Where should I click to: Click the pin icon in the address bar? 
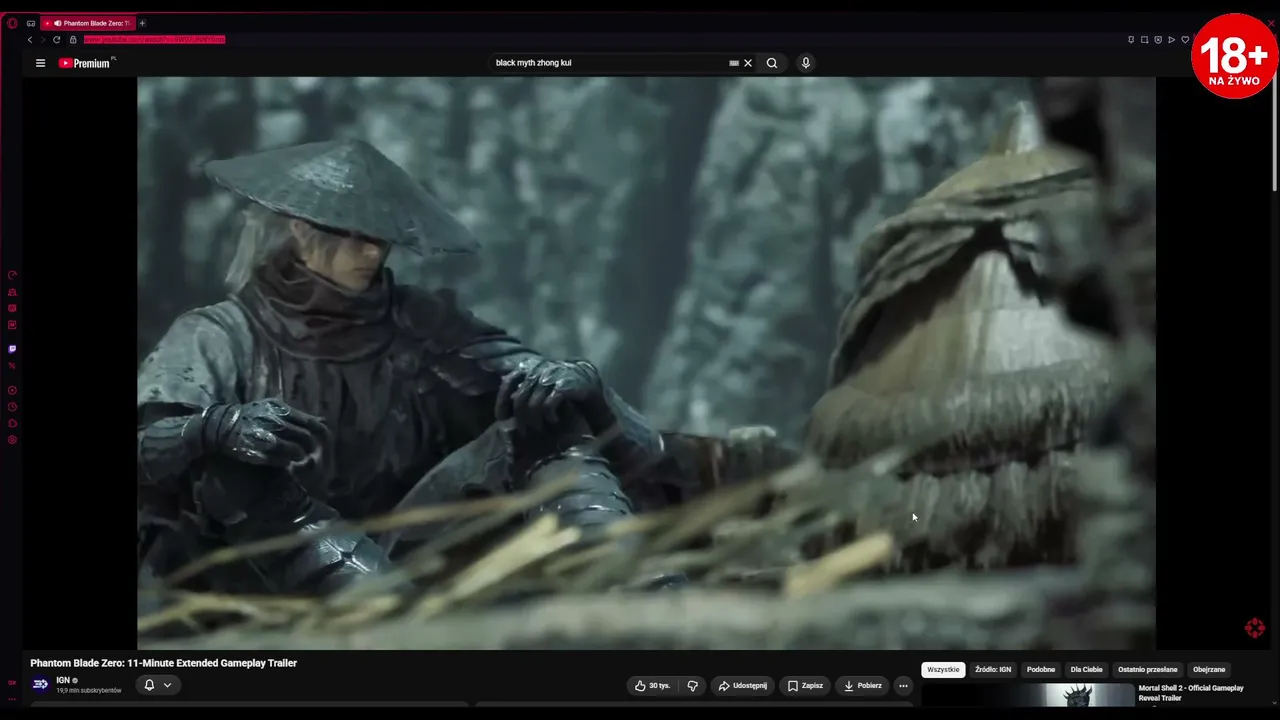point(1131,40)
